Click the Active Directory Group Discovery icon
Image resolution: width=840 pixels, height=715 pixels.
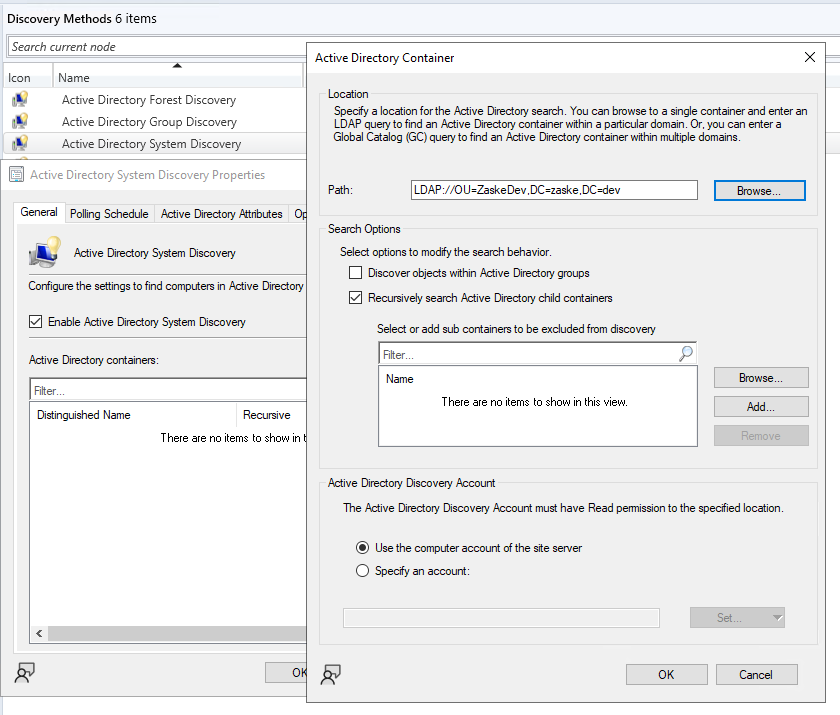point(21,121)
